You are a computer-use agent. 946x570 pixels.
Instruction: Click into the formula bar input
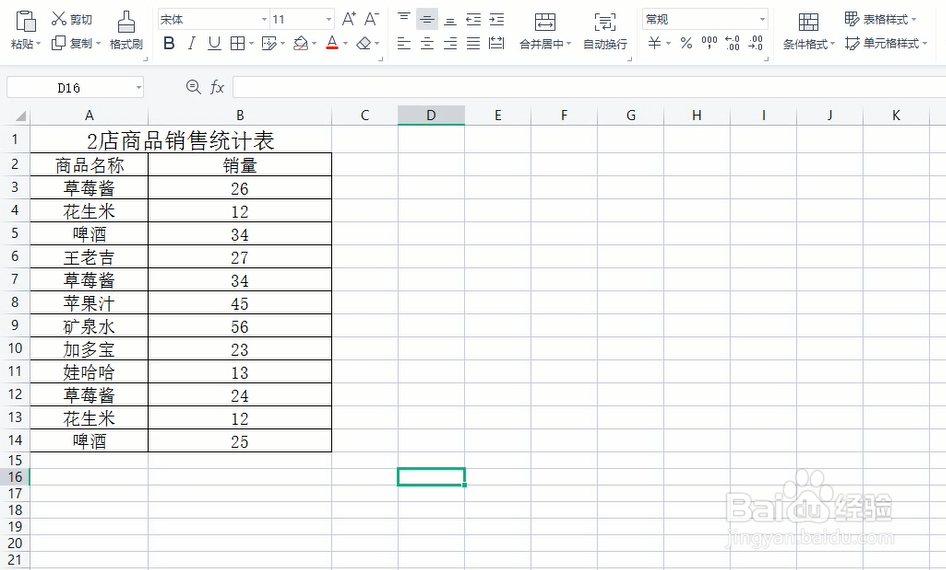pyautogui.click(x=589, y=87)
